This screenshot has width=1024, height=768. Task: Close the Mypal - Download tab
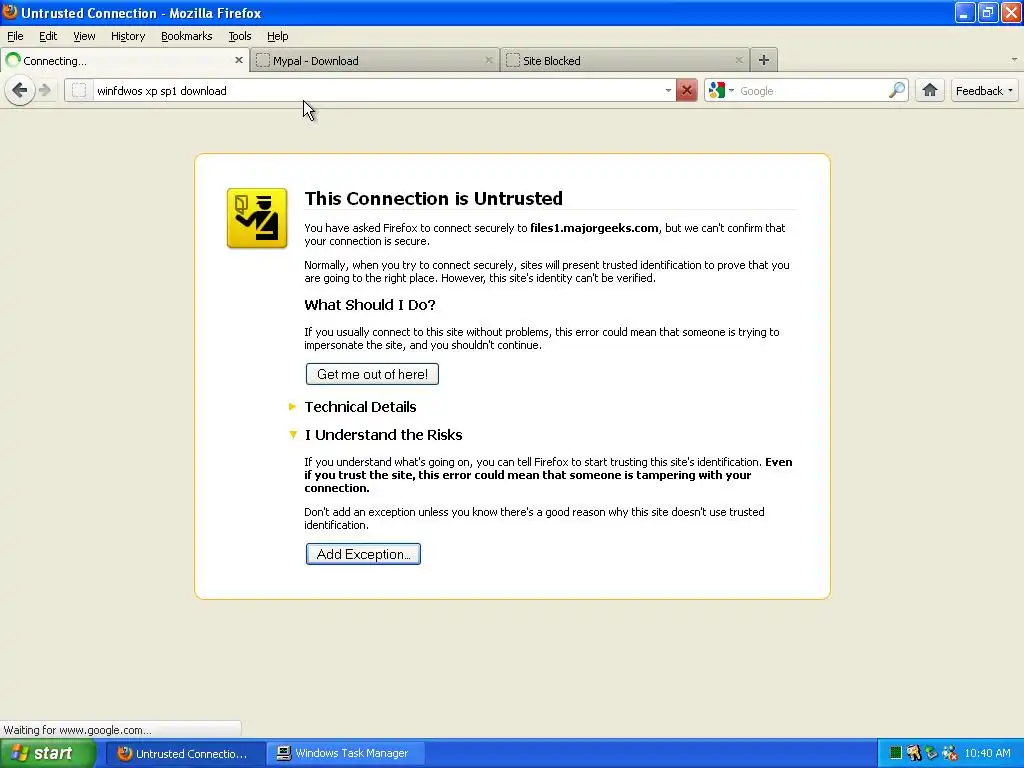(x=488, y=60)
